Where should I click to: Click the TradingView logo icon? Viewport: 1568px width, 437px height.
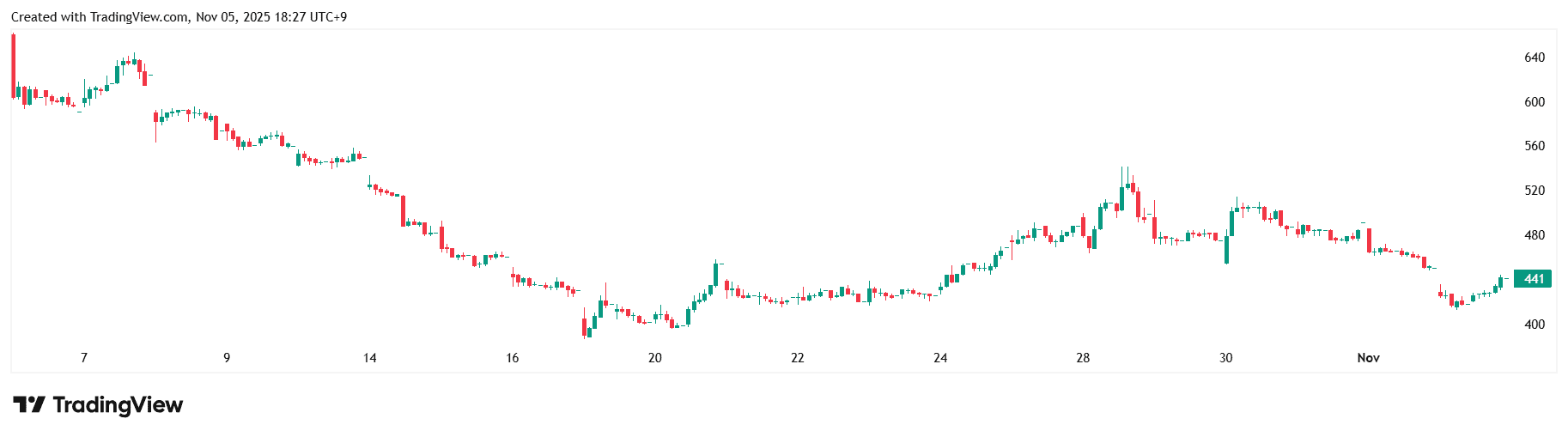point(28,405)
